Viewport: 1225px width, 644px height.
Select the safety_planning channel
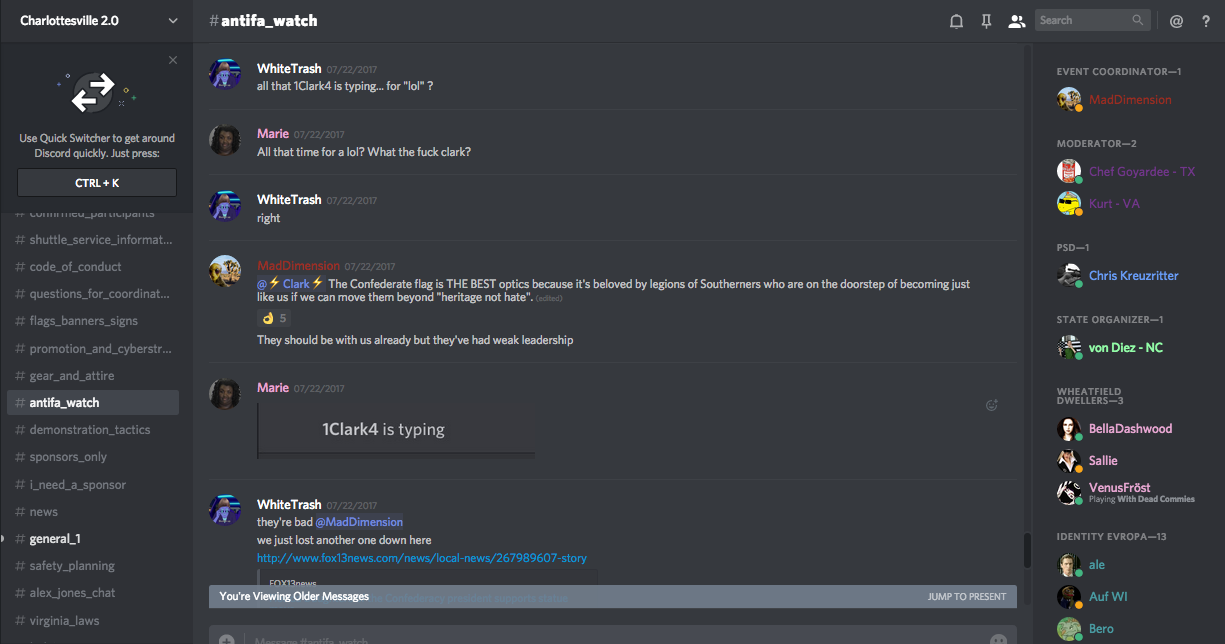click(x=72, y=566)
